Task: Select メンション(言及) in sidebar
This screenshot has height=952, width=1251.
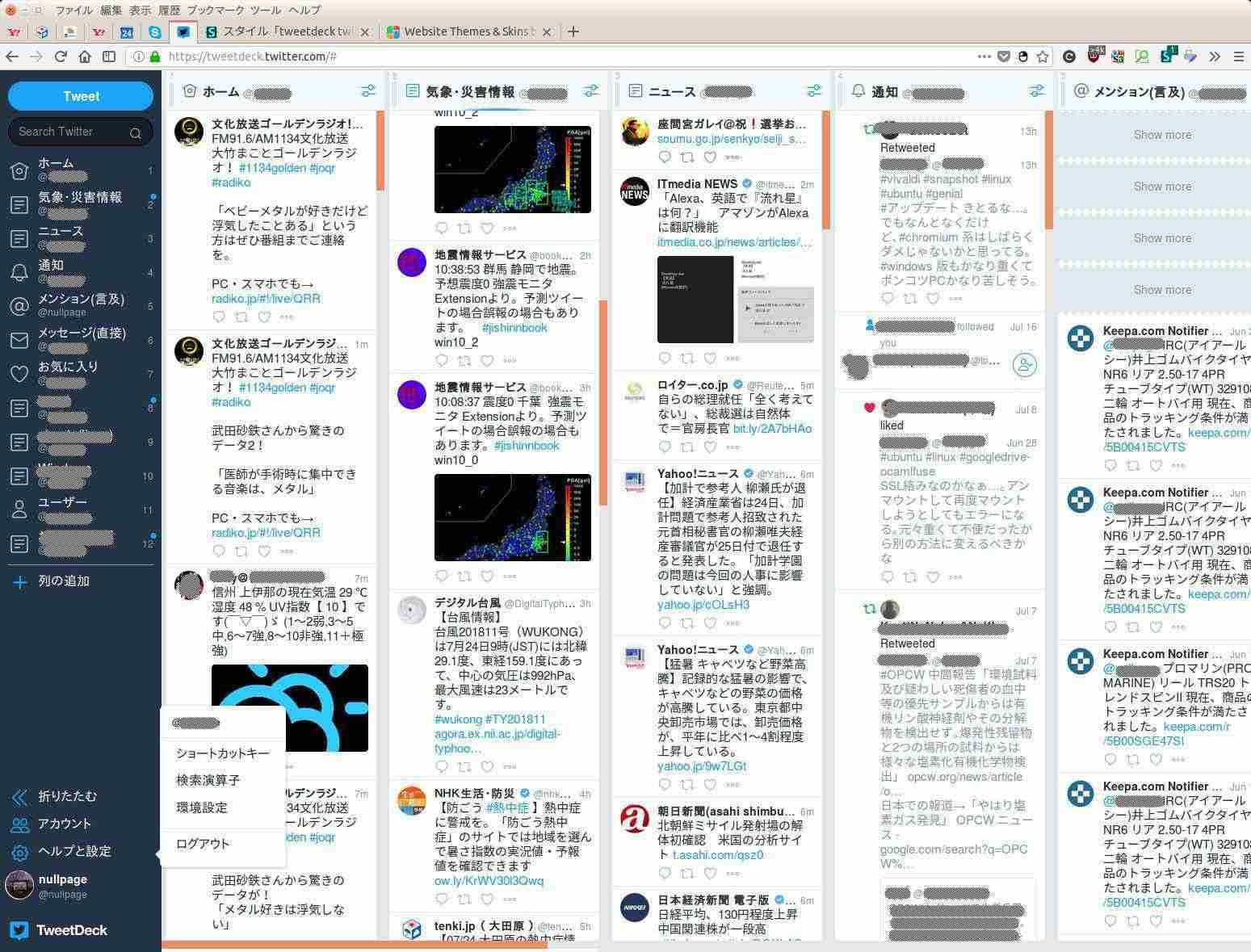Action: (81, 305)
